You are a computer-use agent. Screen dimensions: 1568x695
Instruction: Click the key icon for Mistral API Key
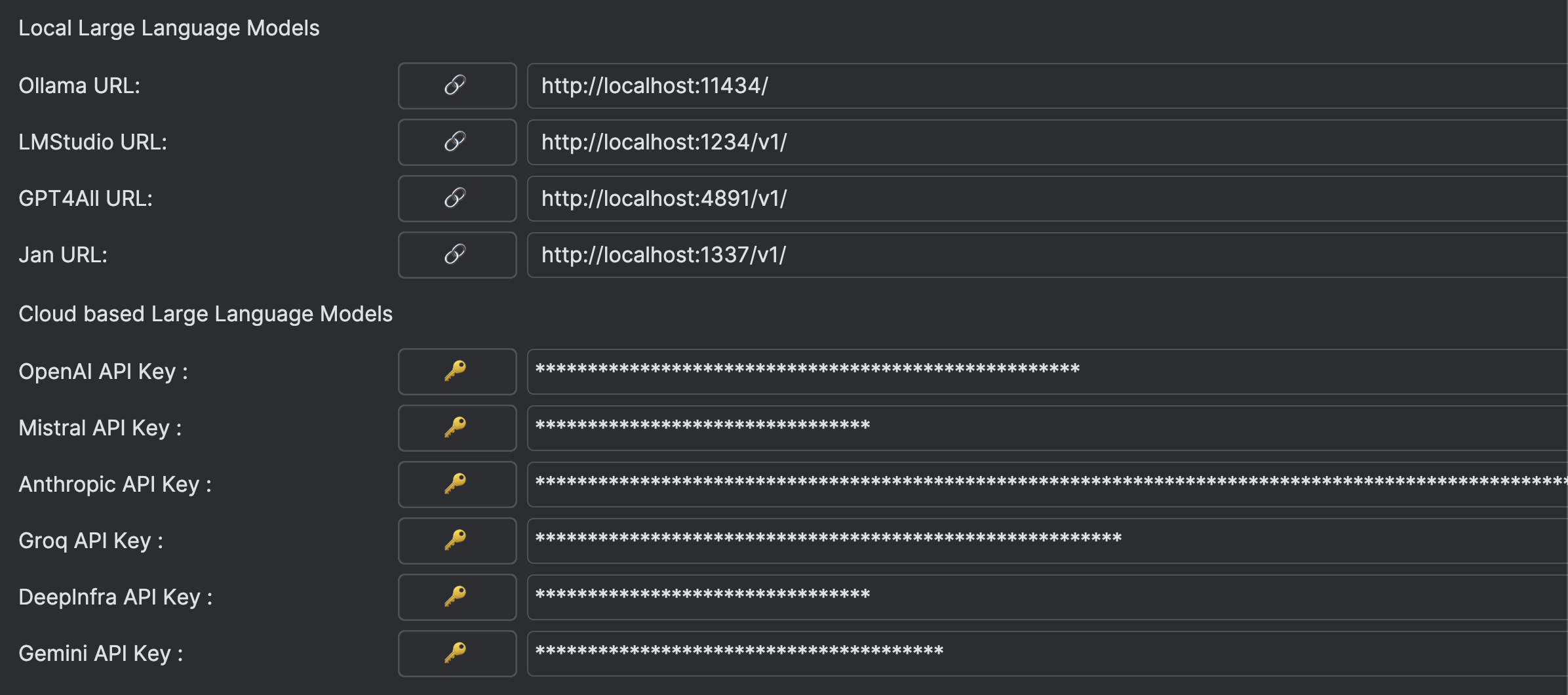[x=457, y=428]
